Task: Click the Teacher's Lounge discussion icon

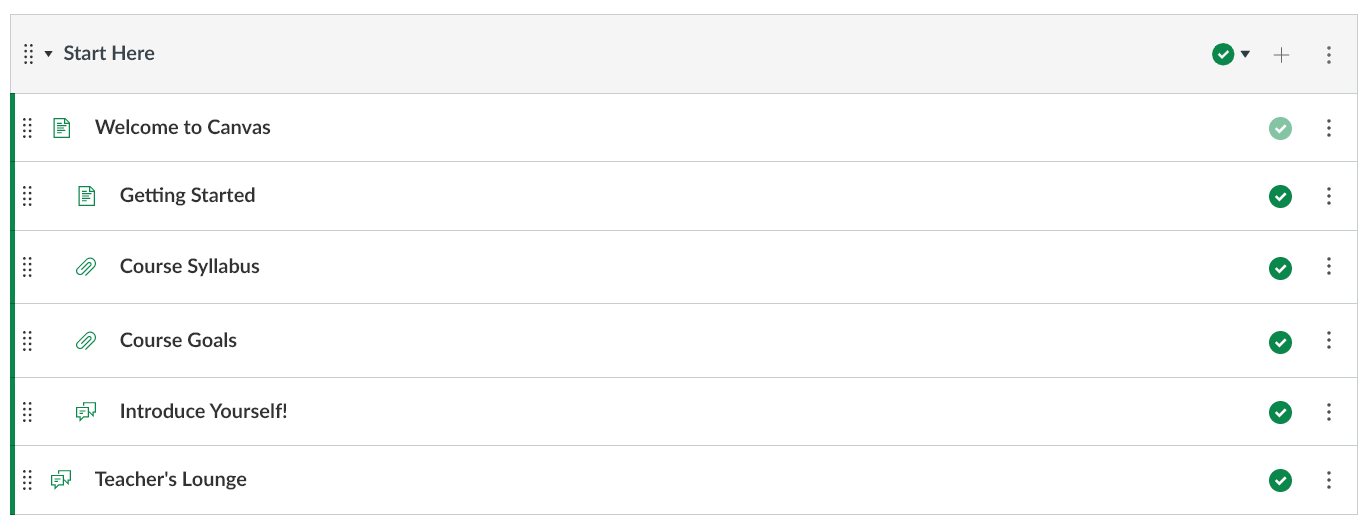Action: pyautogui.click(x=62, y=480)
